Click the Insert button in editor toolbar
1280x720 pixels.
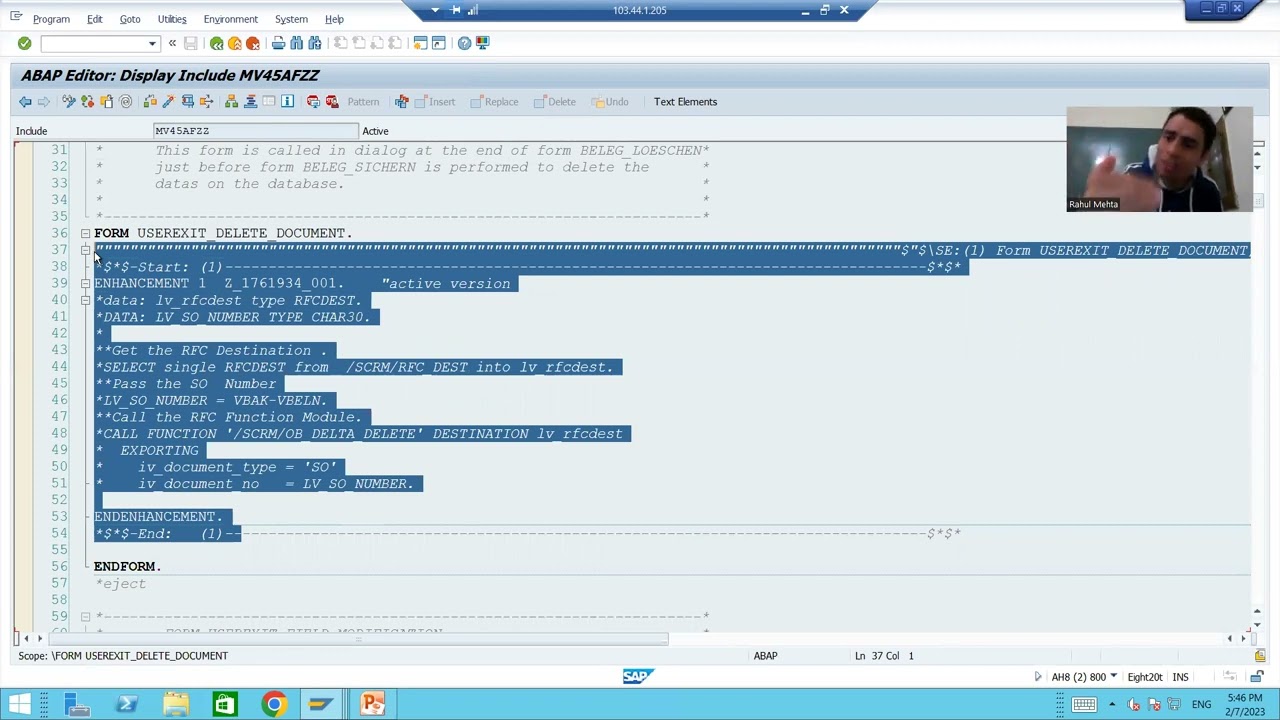pos(434,102)
